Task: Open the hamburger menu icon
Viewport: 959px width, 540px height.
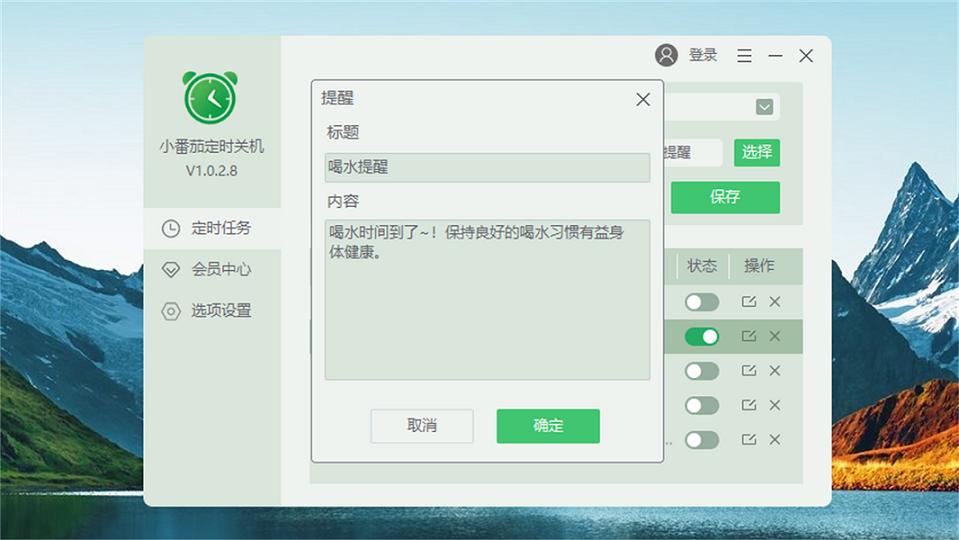Action: click(744, 56)
